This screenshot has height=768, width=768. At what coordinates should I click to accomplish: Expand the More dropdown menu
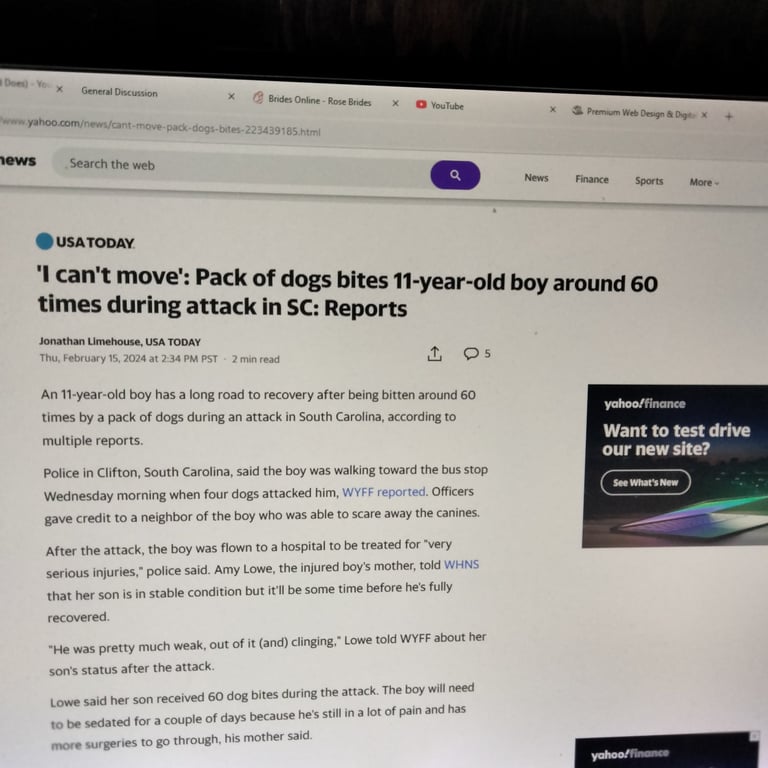704,182
